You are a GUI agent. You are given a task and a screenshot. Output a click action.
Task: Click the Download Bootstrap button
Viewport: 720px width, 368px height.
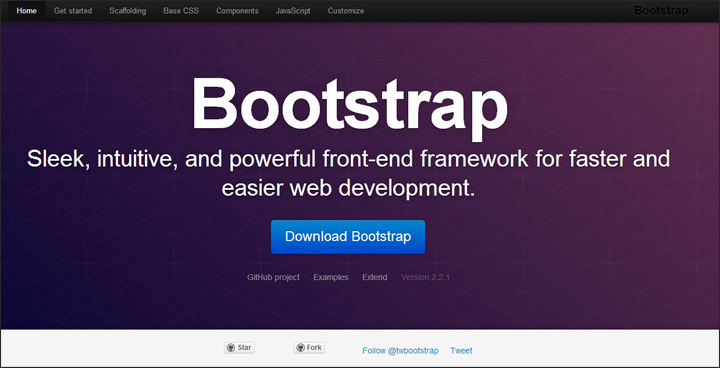(348, 237)
